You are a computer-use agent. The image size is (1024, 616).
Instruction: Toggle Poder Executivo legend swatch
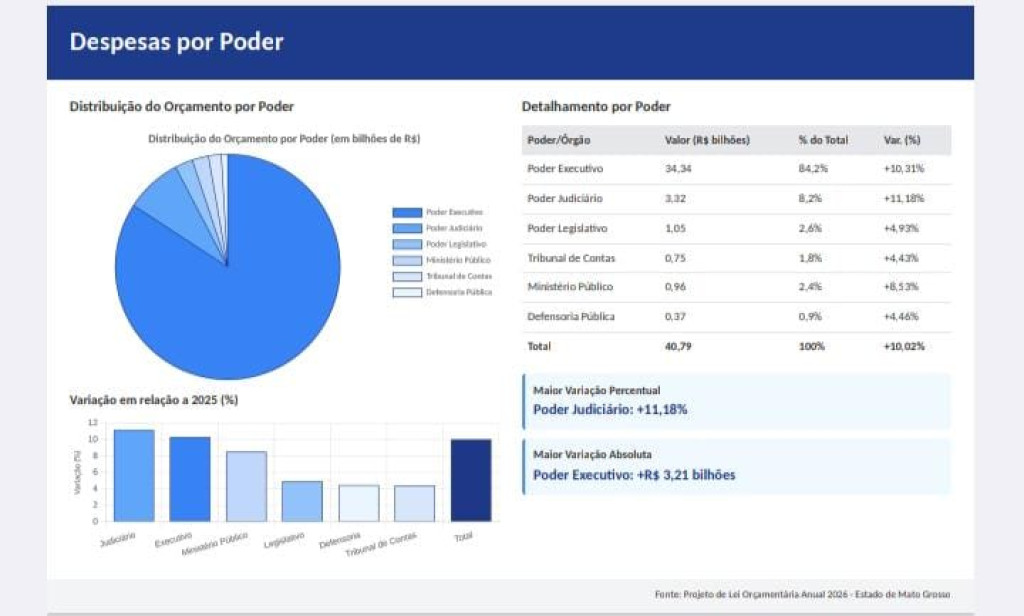407,212
